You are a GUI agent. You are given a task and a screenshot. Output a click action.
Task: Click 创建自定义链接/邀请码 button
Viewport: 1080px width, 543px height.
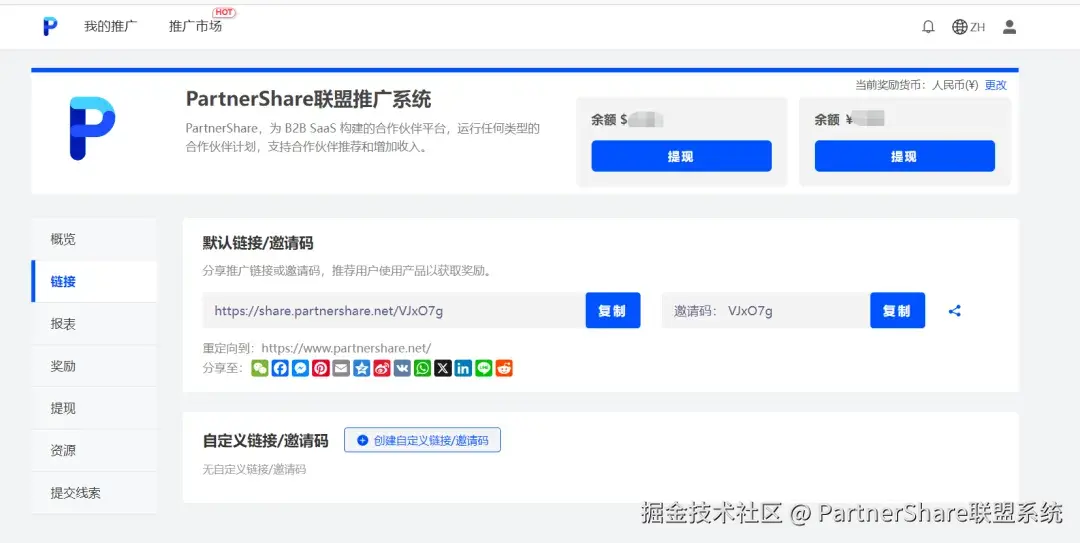(x=422, y=440)
